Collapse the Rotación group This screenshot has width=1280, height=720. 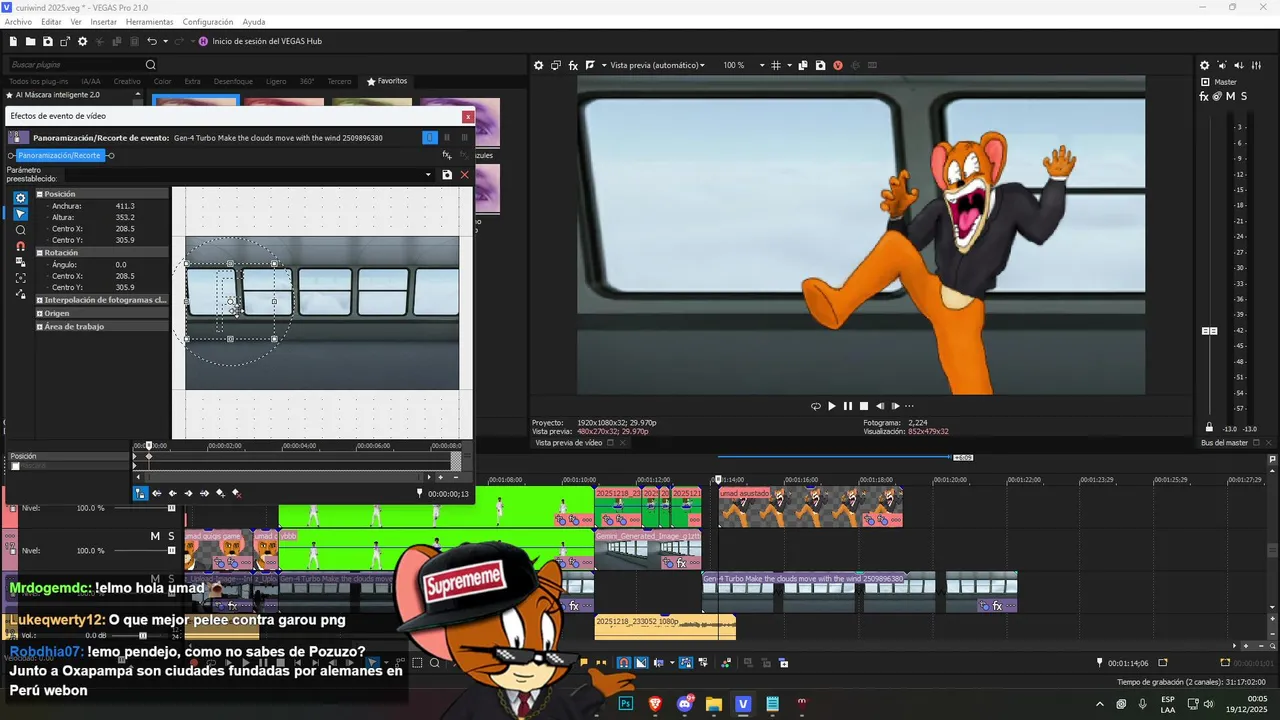(40, 253)
